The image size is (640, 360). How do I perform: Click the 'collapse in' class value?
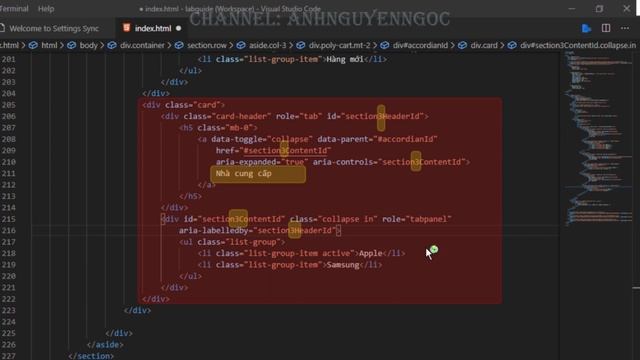coord(347,219)
